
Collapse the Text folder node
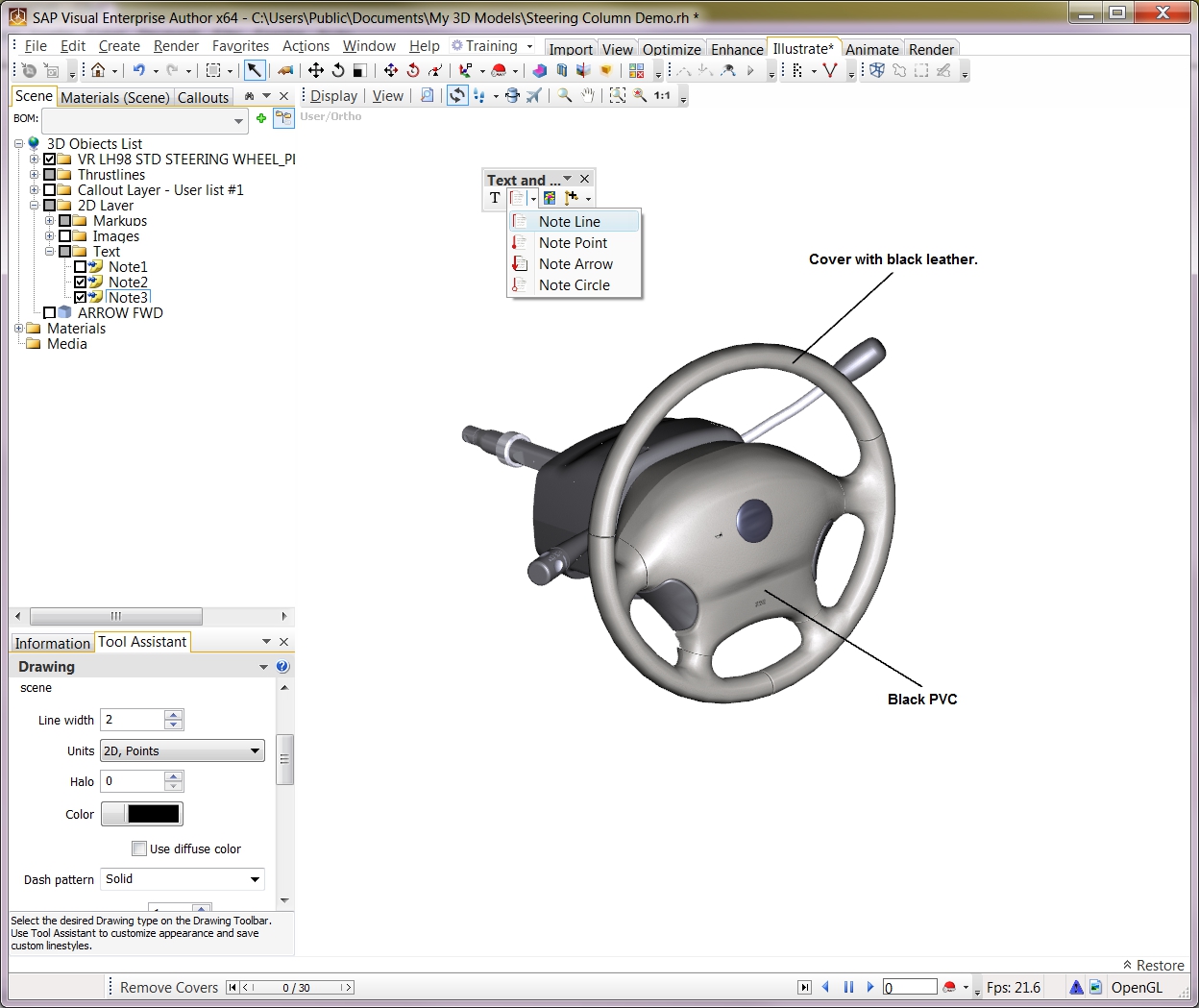(49, 252)
